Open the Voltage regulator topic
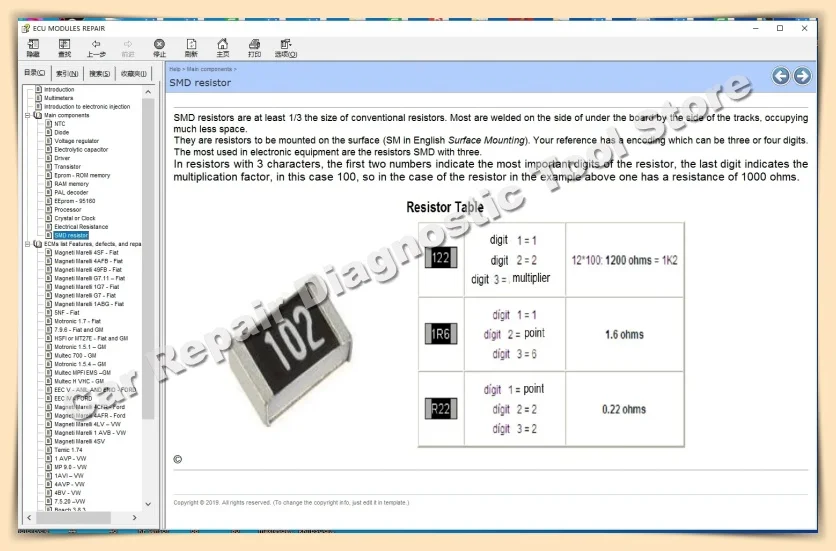The image size is (836, 551). (76, 141)
